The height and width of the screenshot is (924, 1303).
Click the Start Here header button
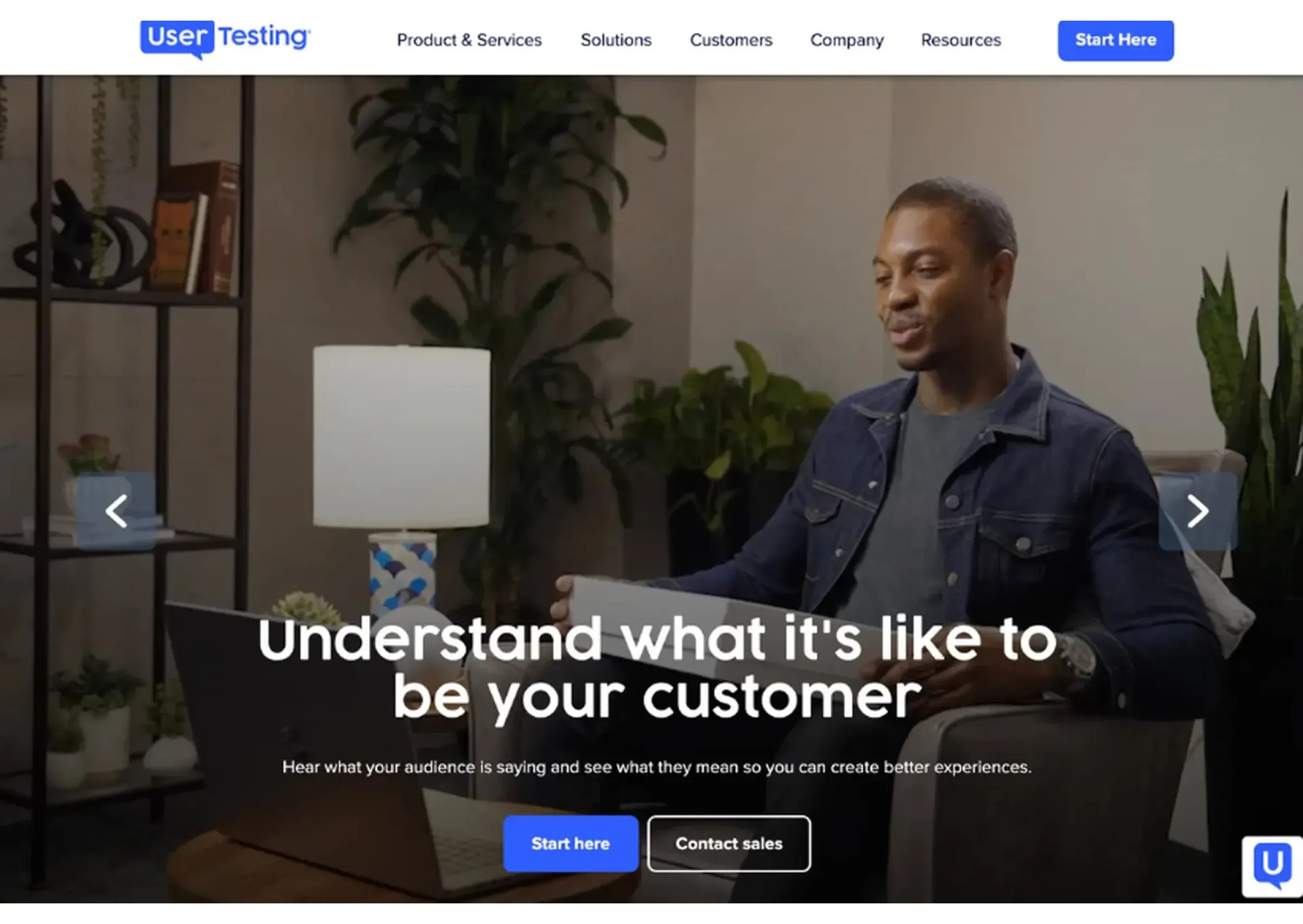[1115, 40]
